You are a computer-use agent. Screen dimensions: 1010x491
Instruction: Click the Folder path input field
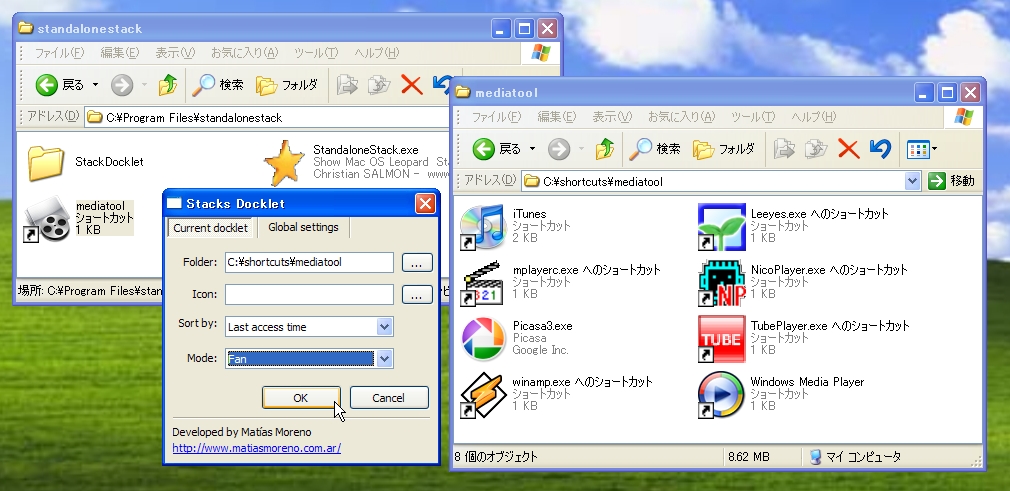[309, 262]
